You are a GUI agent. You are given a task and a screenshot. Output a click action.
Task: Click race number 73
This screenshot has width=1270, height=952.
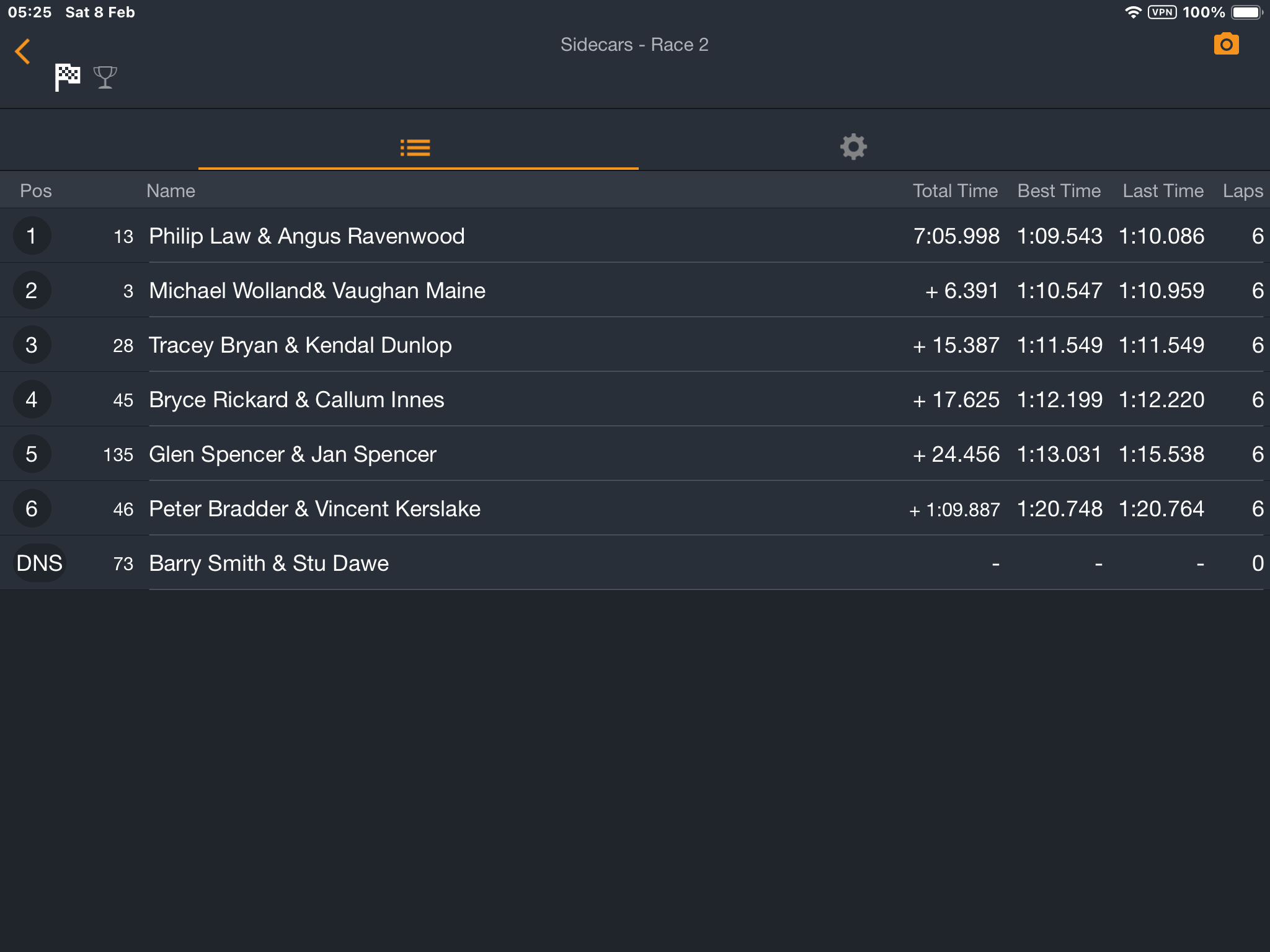(123, 564)
